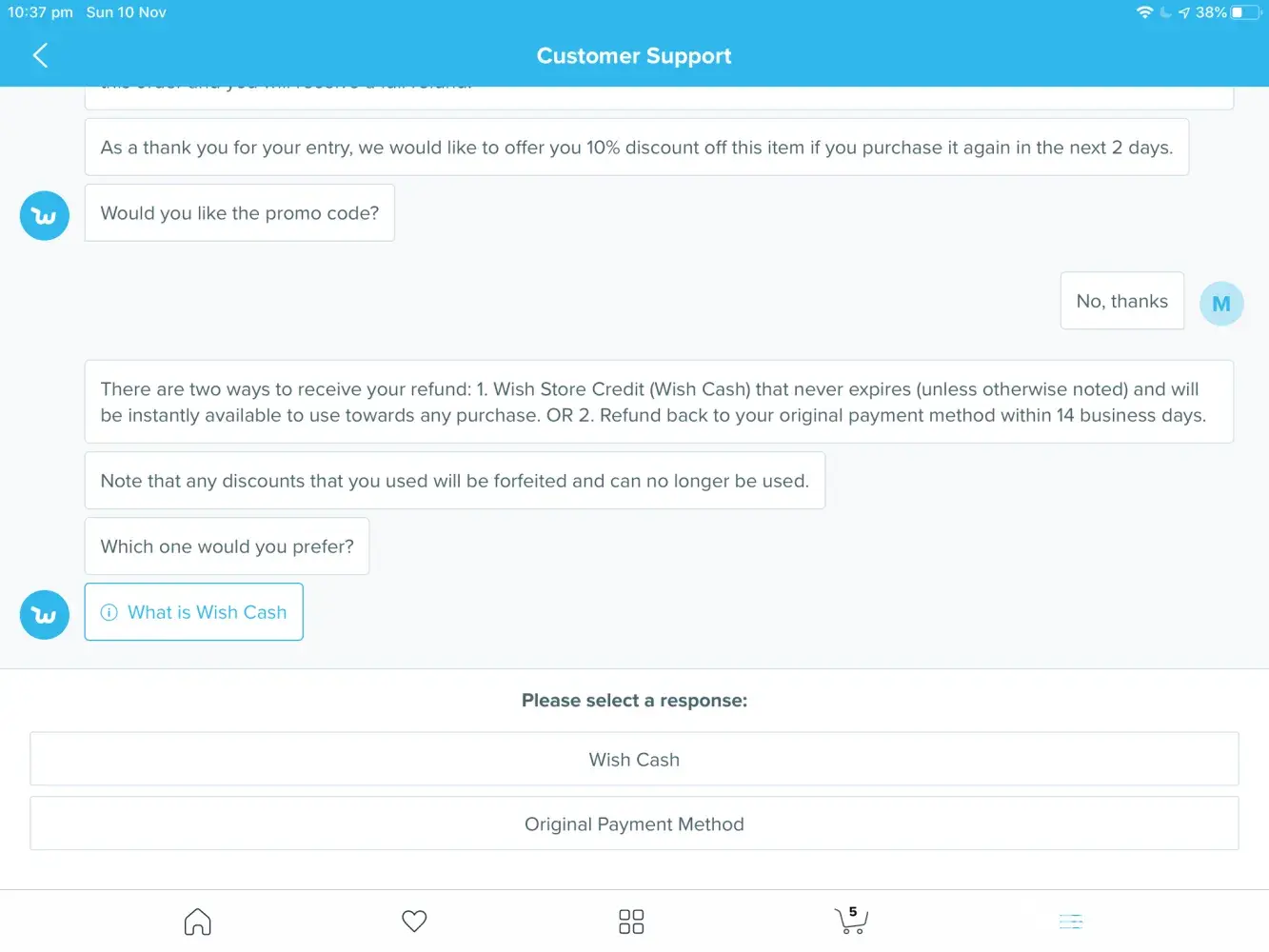Tap the Would you like the promo code message
The width and height of the screenshot is (1269, 952).
tap(240, 213)
